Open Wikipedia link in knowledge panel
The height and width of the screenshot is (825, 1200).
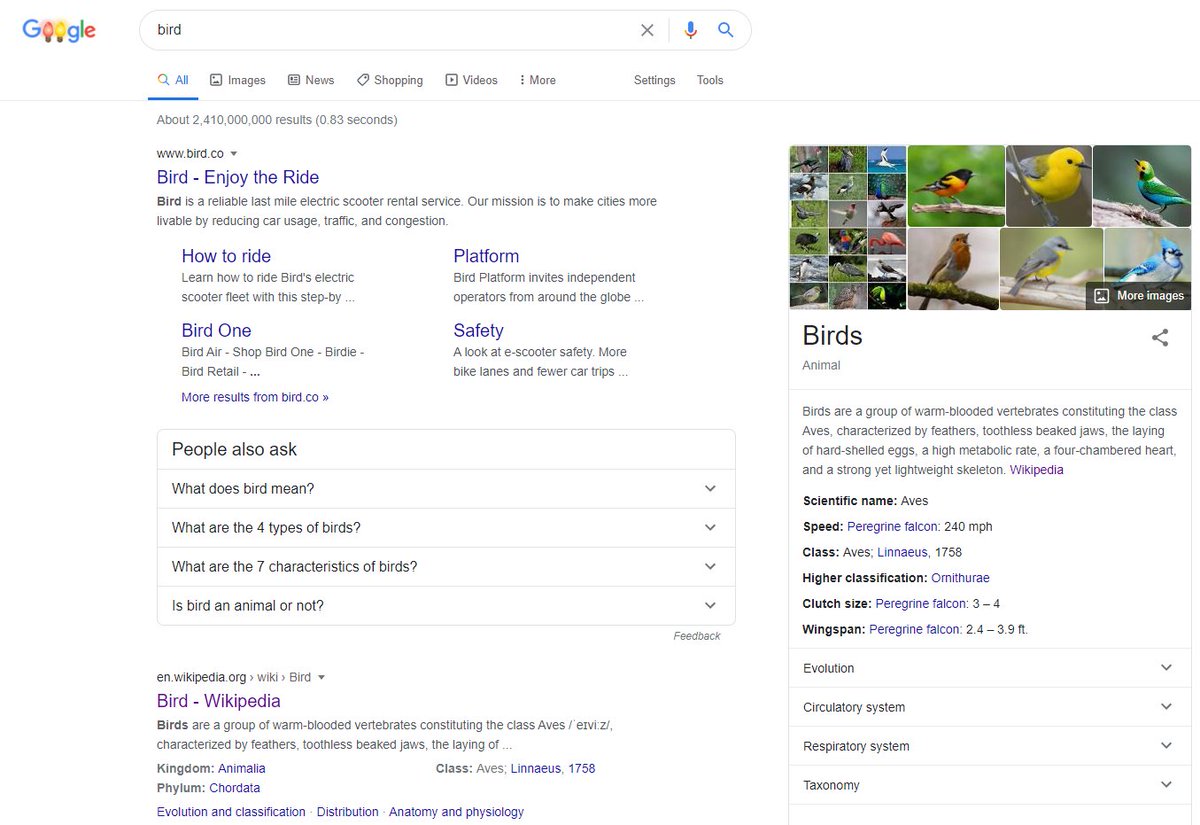point(1037,470)
